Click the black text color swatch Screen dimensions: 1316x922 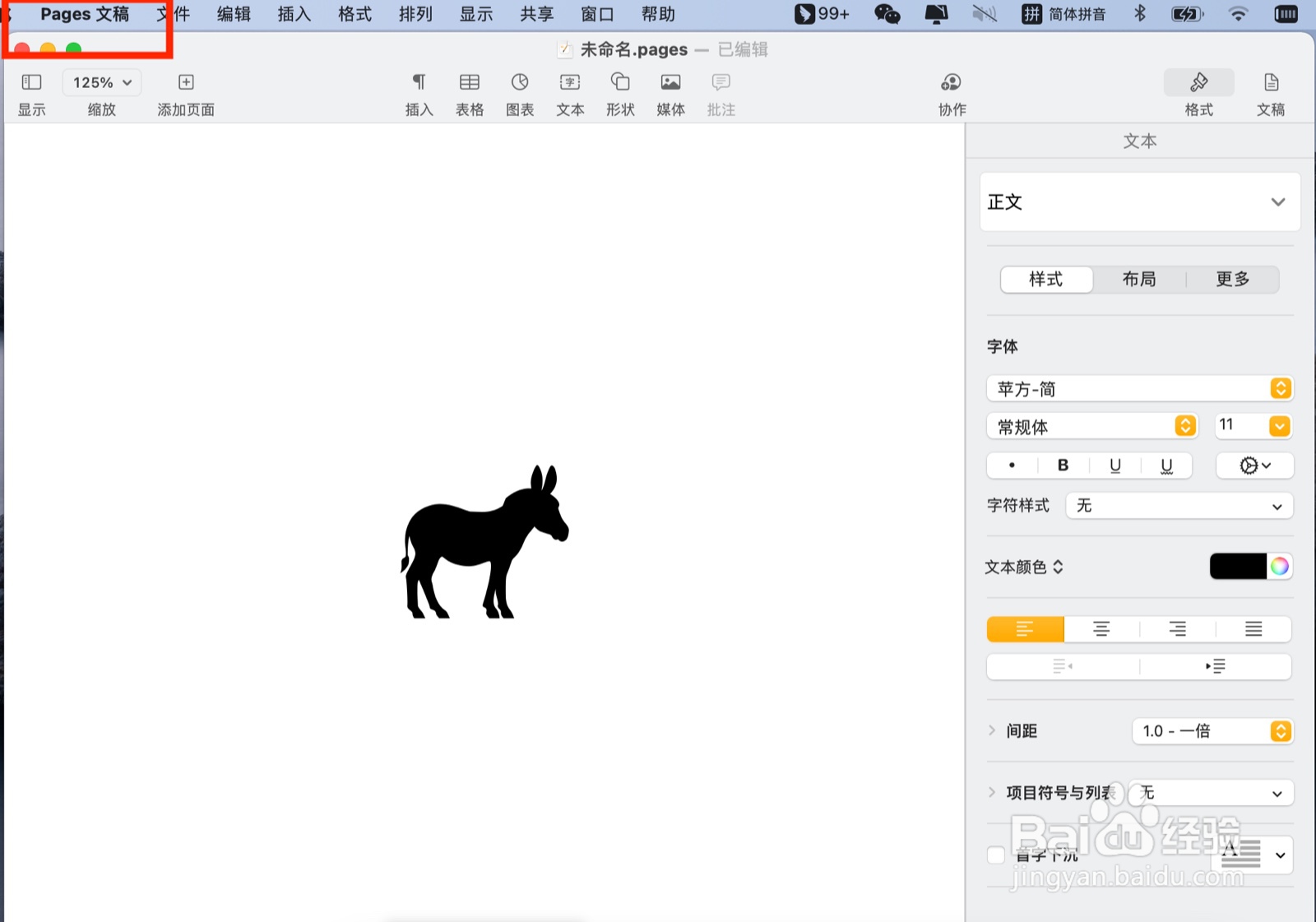(x=1238, y=566)
